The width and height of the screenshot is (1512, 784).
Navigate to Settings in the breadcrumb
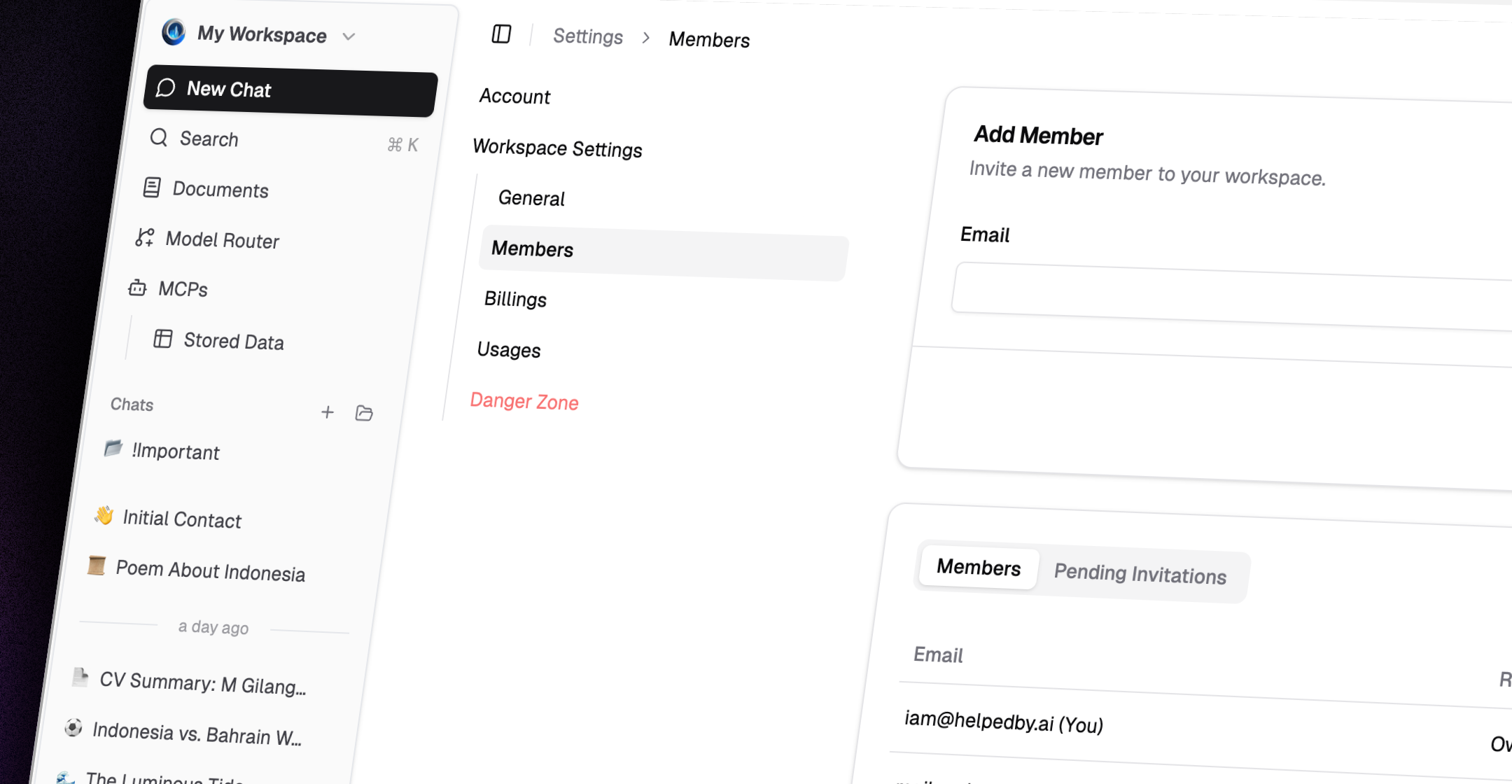587,36
